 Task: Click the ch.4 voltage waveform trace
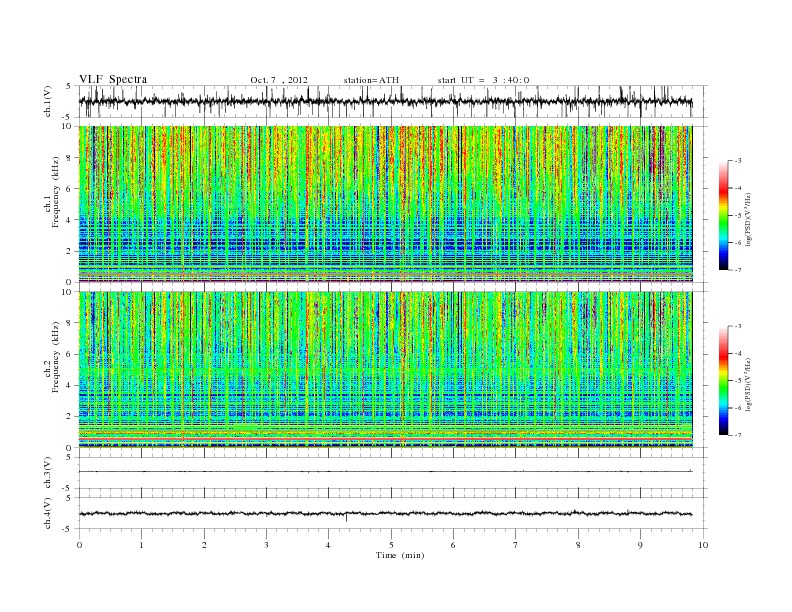tap(386, 514)
